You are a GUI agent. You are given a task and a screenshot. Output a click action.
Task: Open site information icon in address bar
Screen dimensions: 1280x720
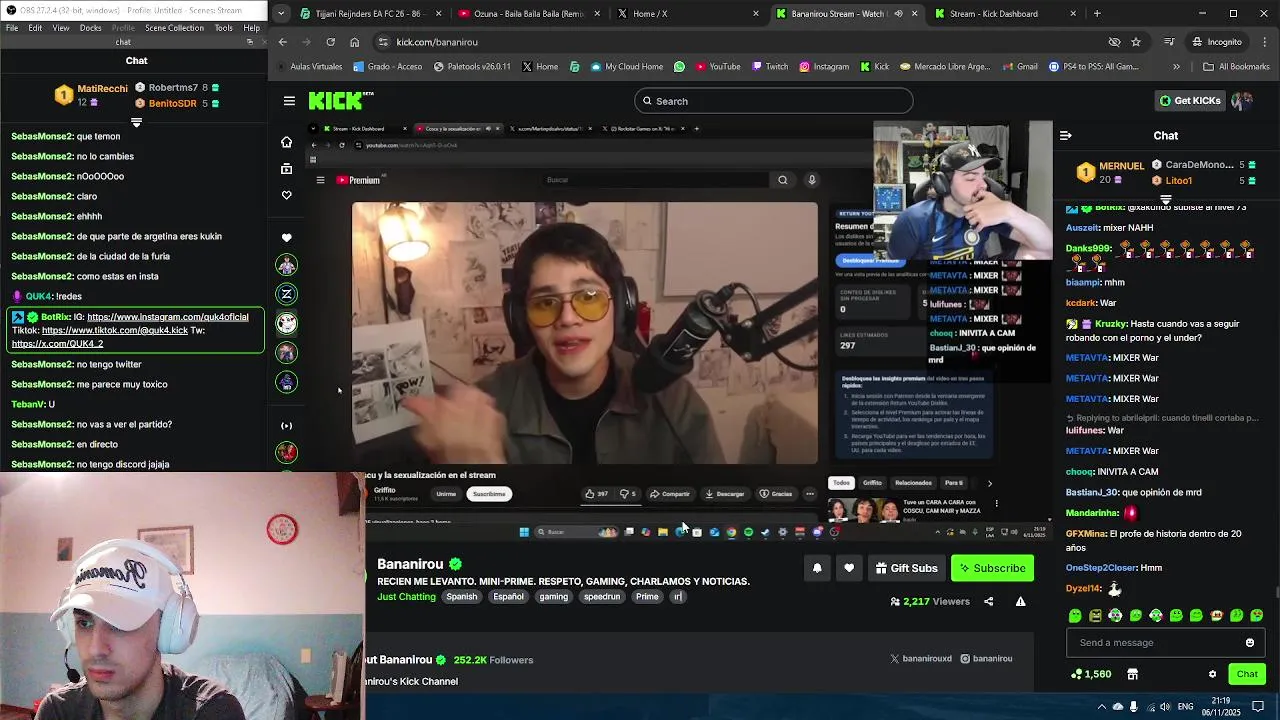383,42
